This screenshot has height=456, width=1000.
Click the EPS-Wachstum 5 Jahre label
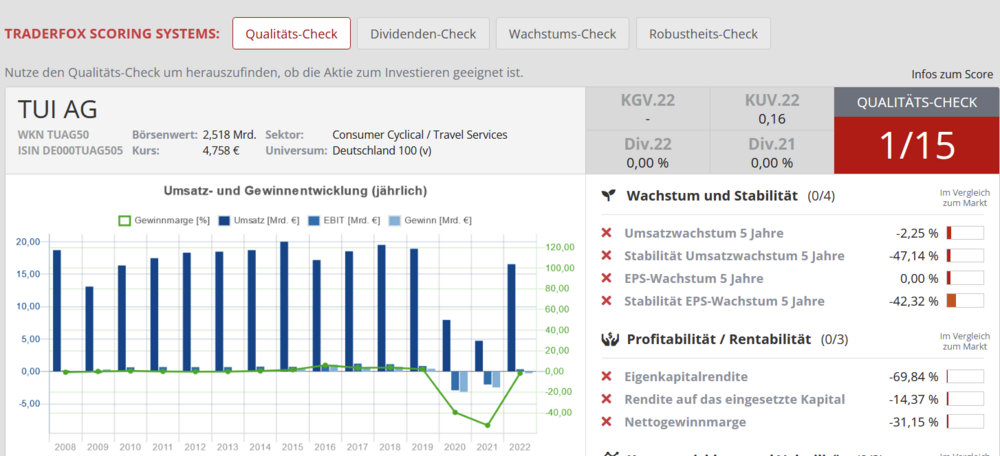coord(694,279)
